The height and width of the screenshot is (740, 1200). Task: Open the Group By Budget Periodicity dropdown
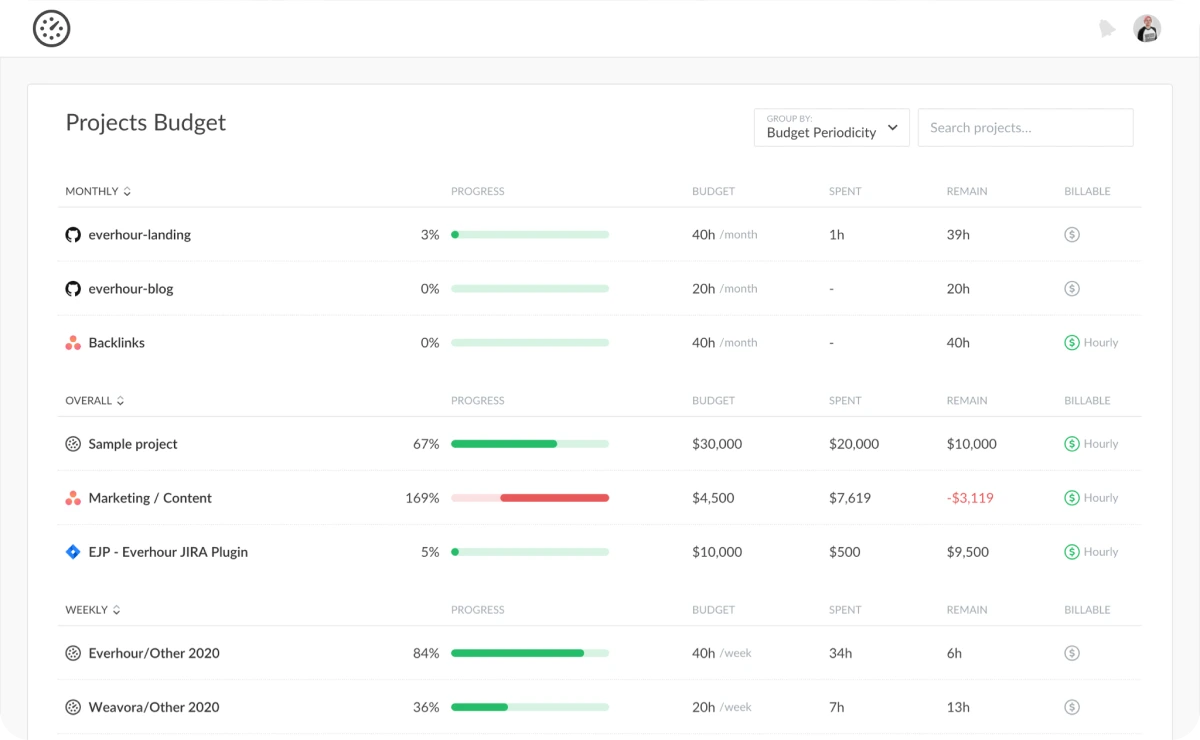pyautogui.click(x=832, y=128)
